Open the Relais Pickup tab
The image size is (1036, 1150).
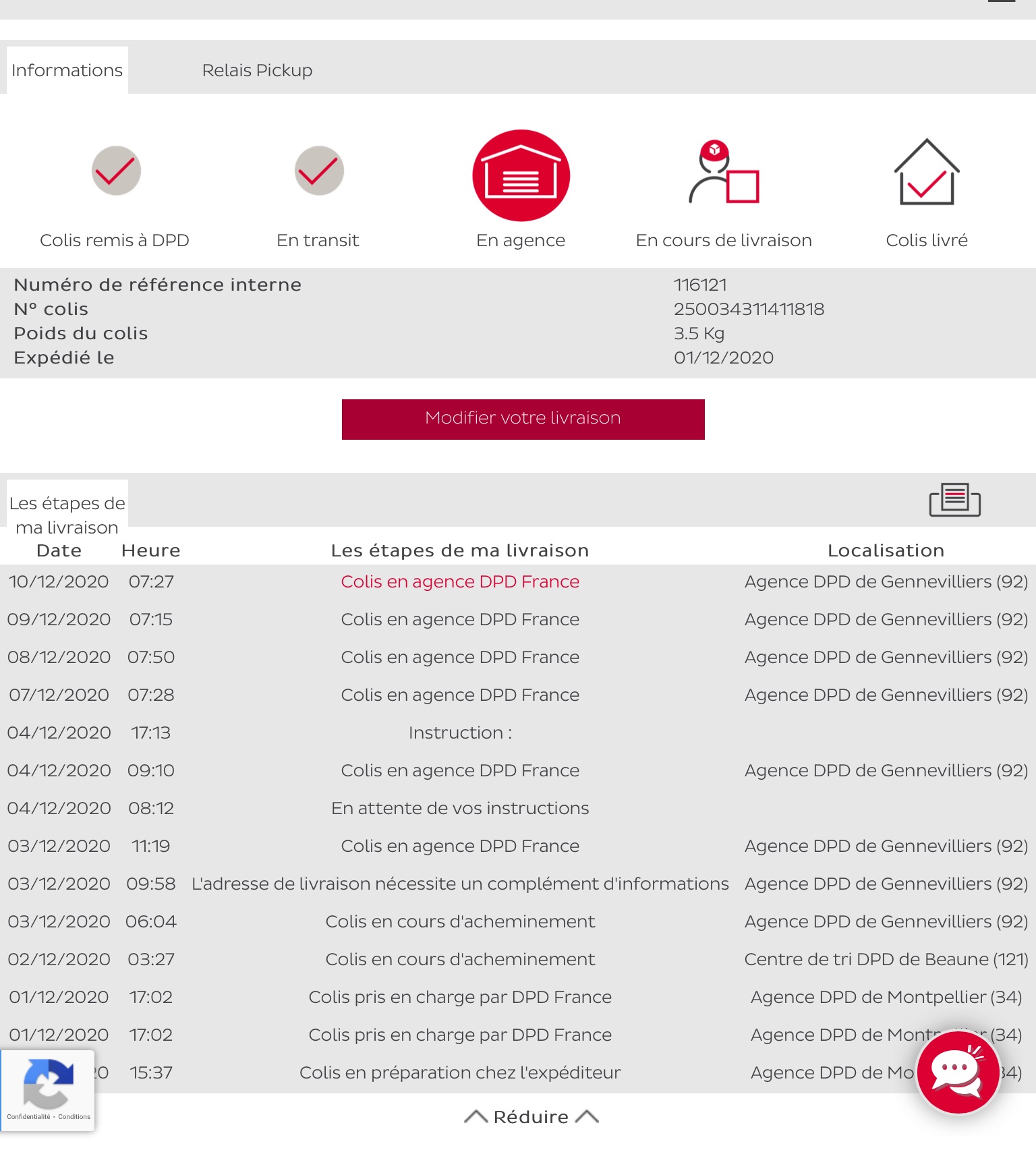pos(257,70)
